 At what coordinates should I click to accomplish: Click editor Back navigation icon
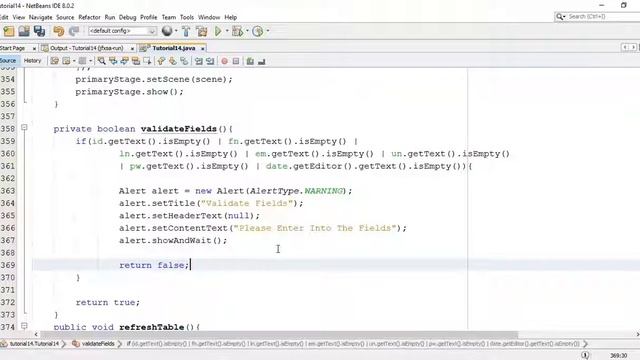pos(66,61)
